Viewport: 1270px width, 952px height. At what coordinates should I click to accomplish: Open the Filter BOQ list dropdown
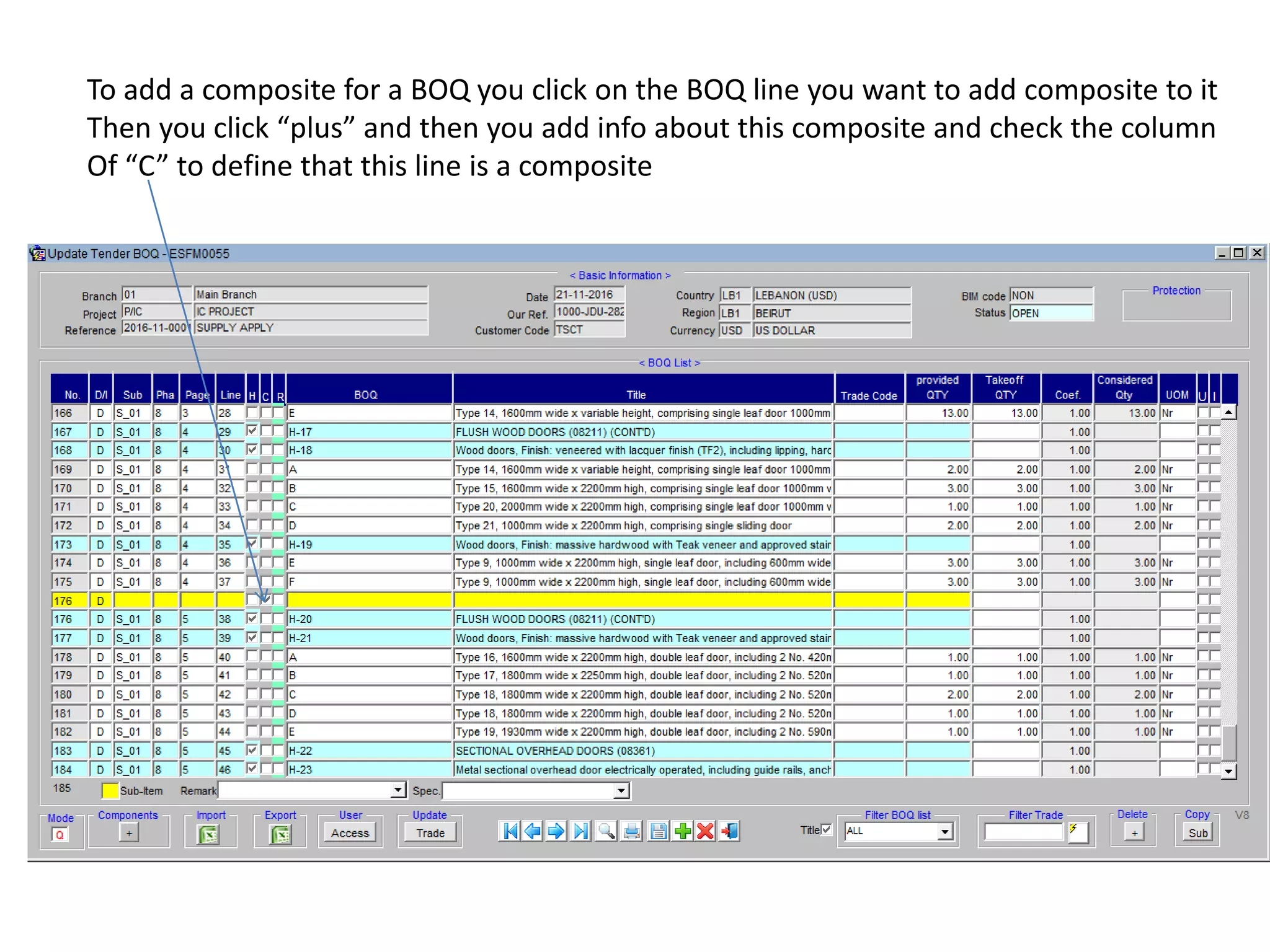[944, 831]
